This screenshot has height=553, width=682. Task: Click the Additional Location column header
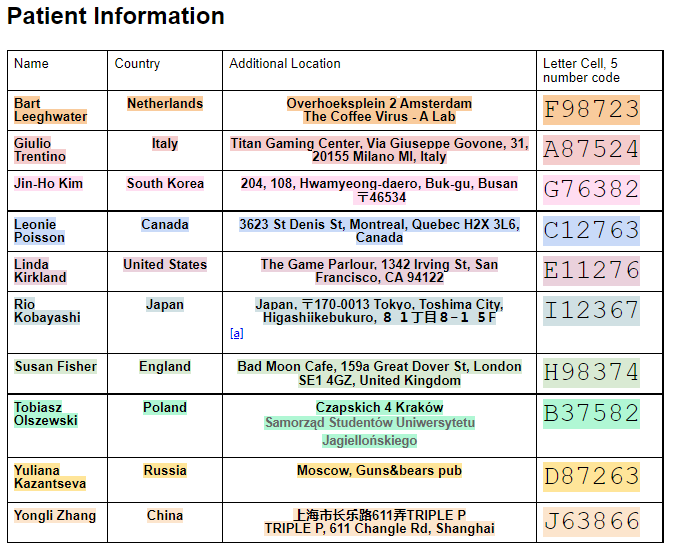(x=285, y=64)
